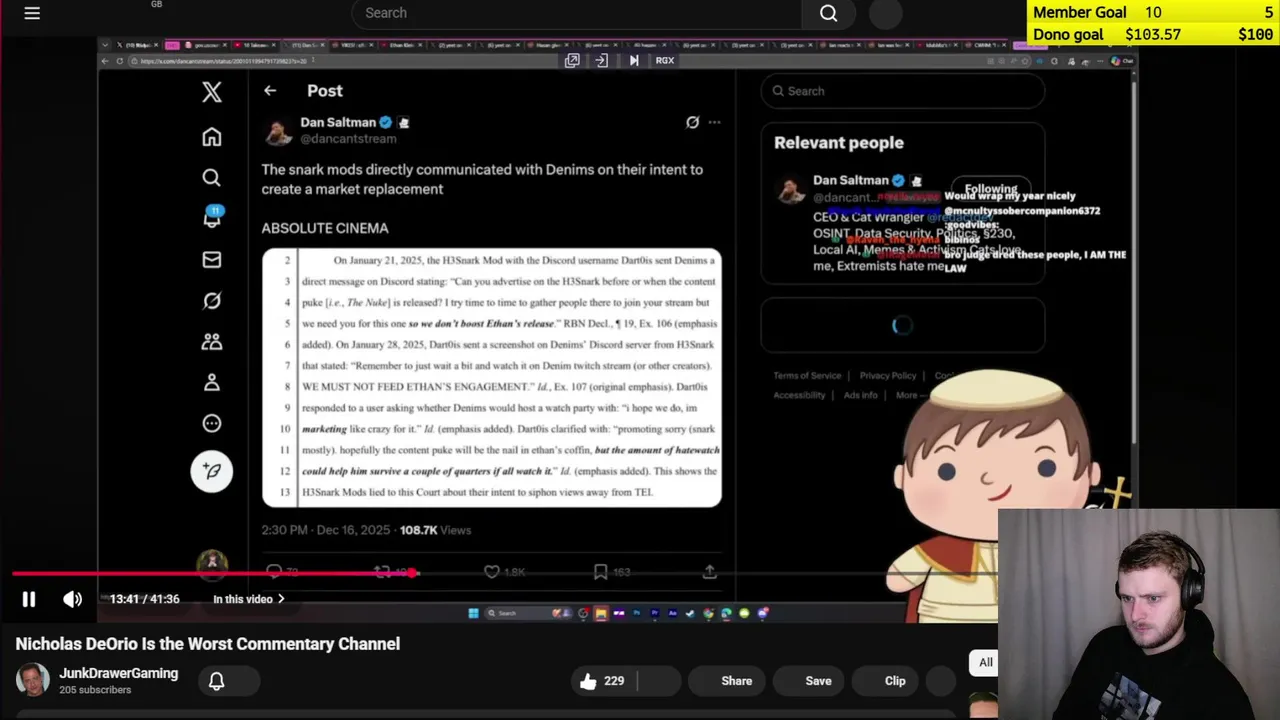The width and height of the screenshot is (1280, 720).
Task: Open Grok icon in X sidebar
Action: [x=211, y=301]
